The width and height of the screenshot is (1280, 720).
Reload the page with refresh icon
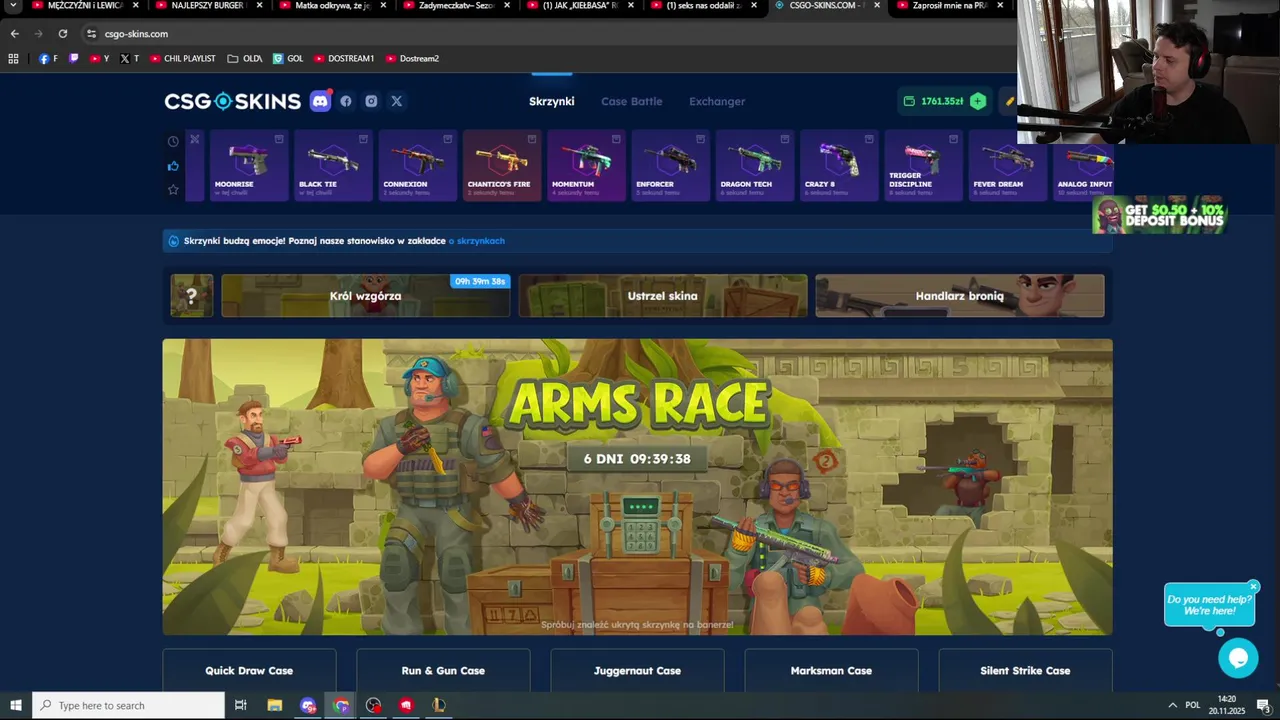pyautogui.click(x=62, y=33)
